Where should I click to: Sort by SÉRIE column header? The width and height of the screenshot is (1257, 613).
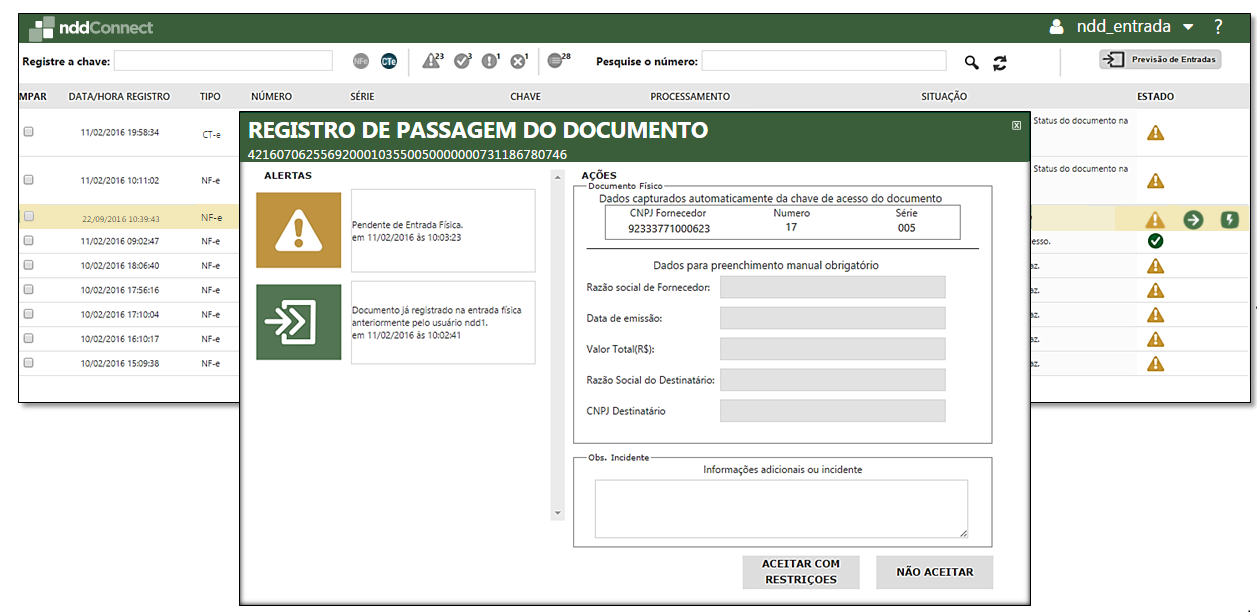click(x=362, y=97)
